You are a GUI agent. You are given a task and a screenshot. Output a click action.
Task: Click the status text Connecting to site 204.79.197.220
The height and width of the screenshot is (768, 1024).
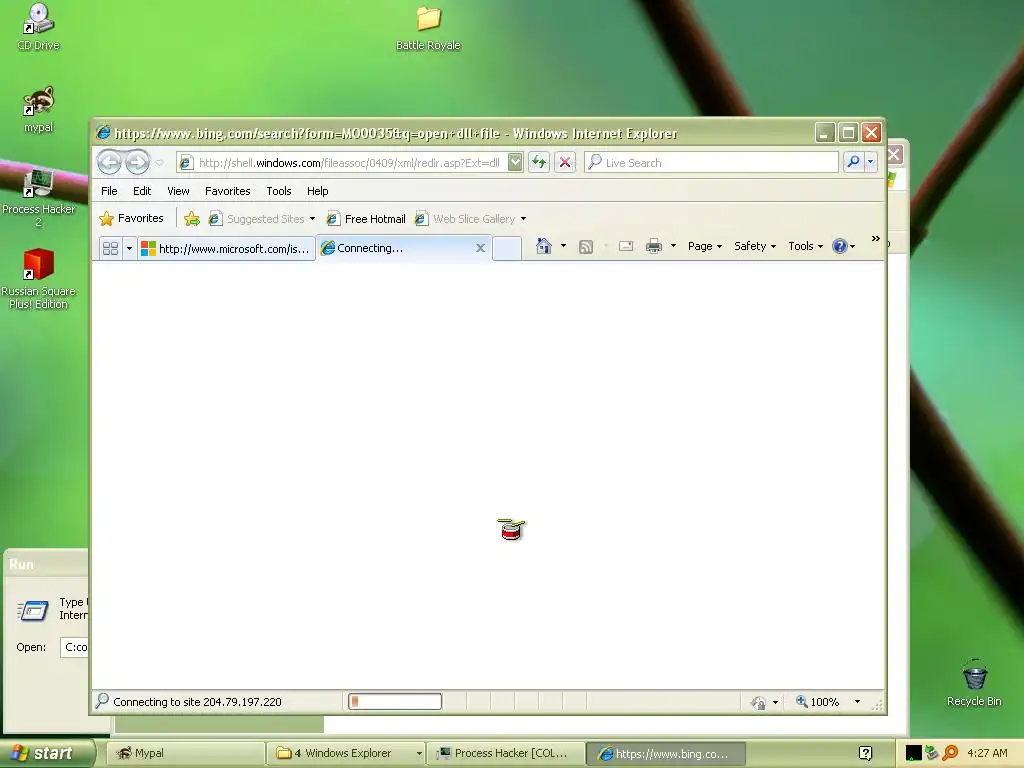point(197,702)
